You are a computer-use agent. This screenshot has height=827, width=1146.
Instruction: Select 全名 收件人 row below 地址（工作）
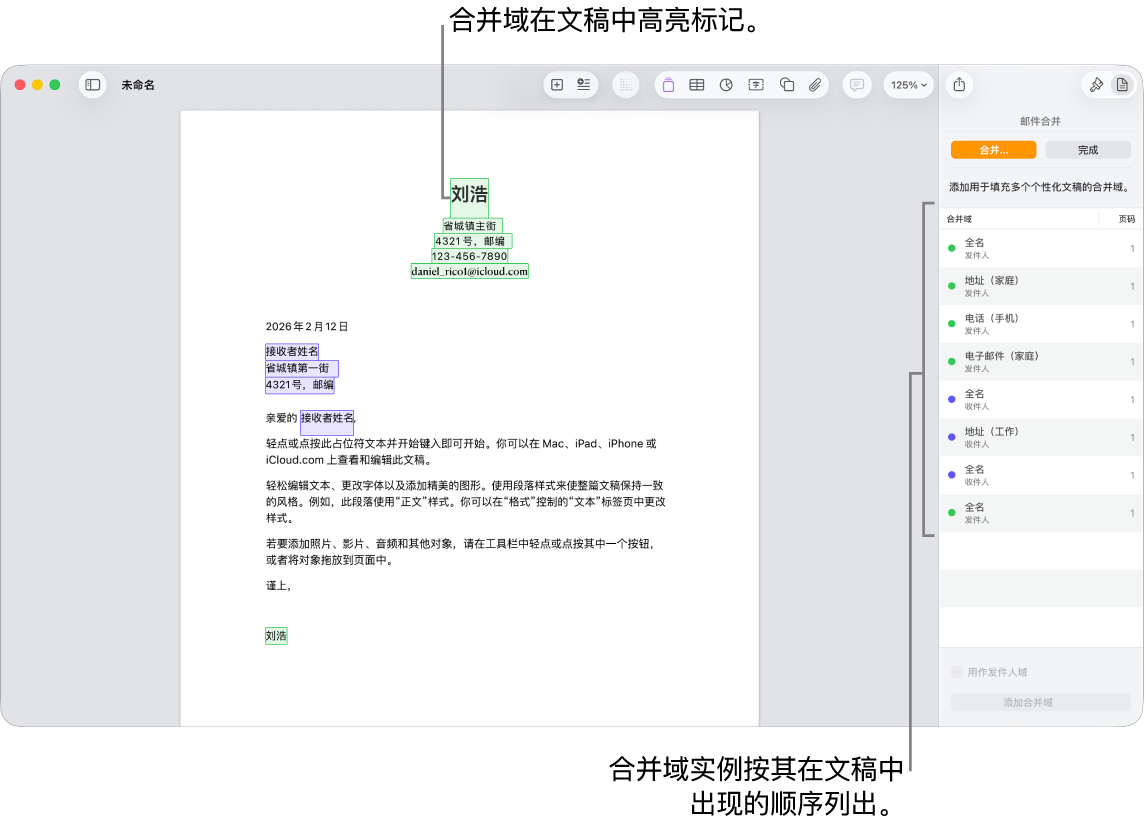(x=1041, y=476)
